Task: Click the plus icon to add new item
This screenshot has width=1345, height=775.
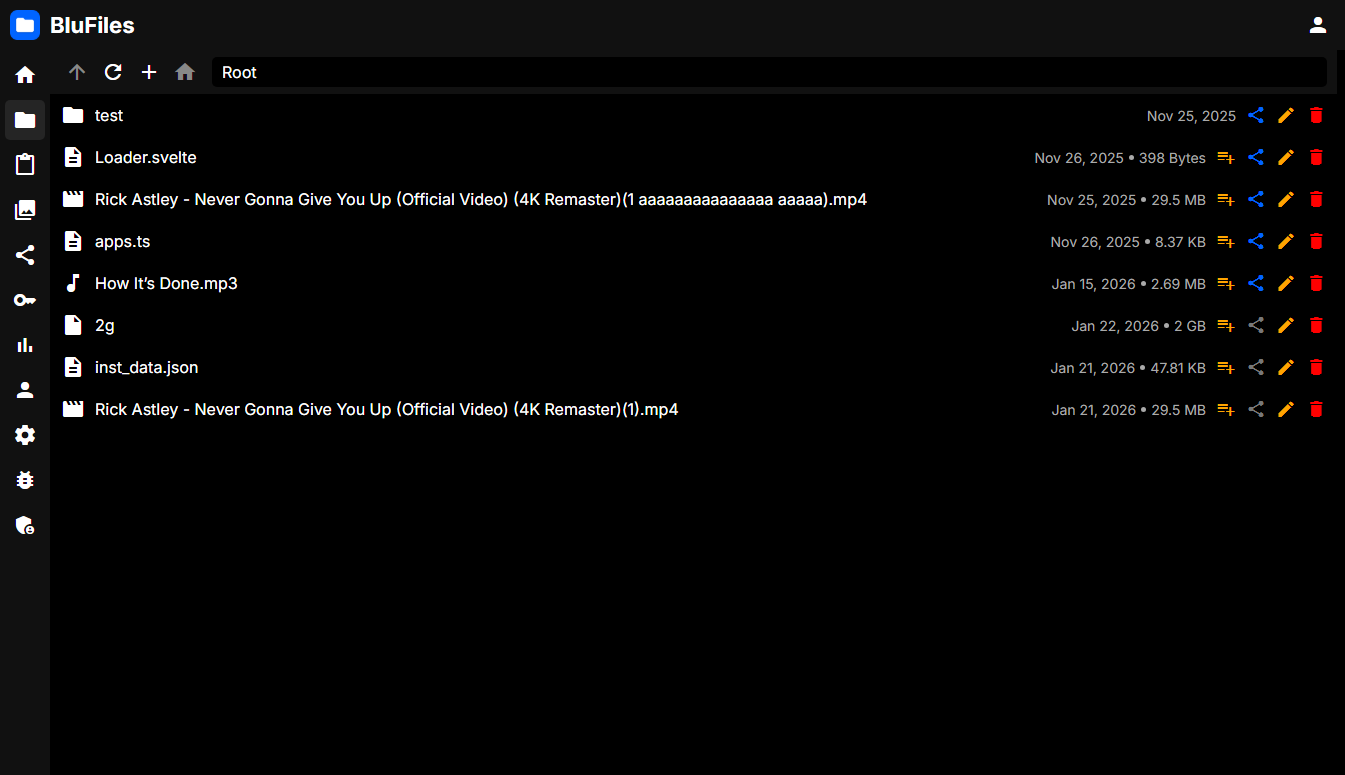Action: point(149,72)
